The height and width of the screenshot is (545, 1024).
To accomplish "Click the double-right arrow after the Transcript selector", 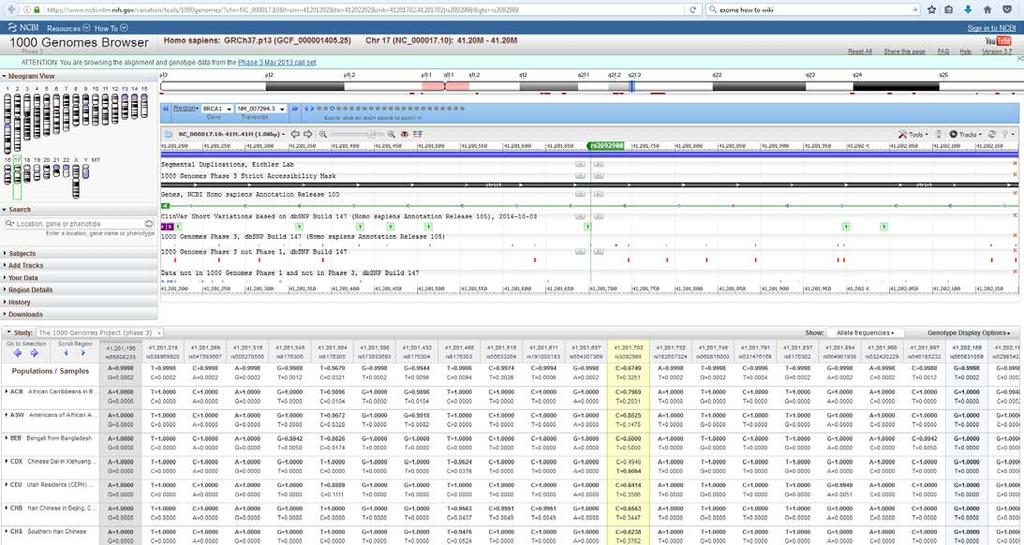I will pyautogui.click(x=295, y=109).
